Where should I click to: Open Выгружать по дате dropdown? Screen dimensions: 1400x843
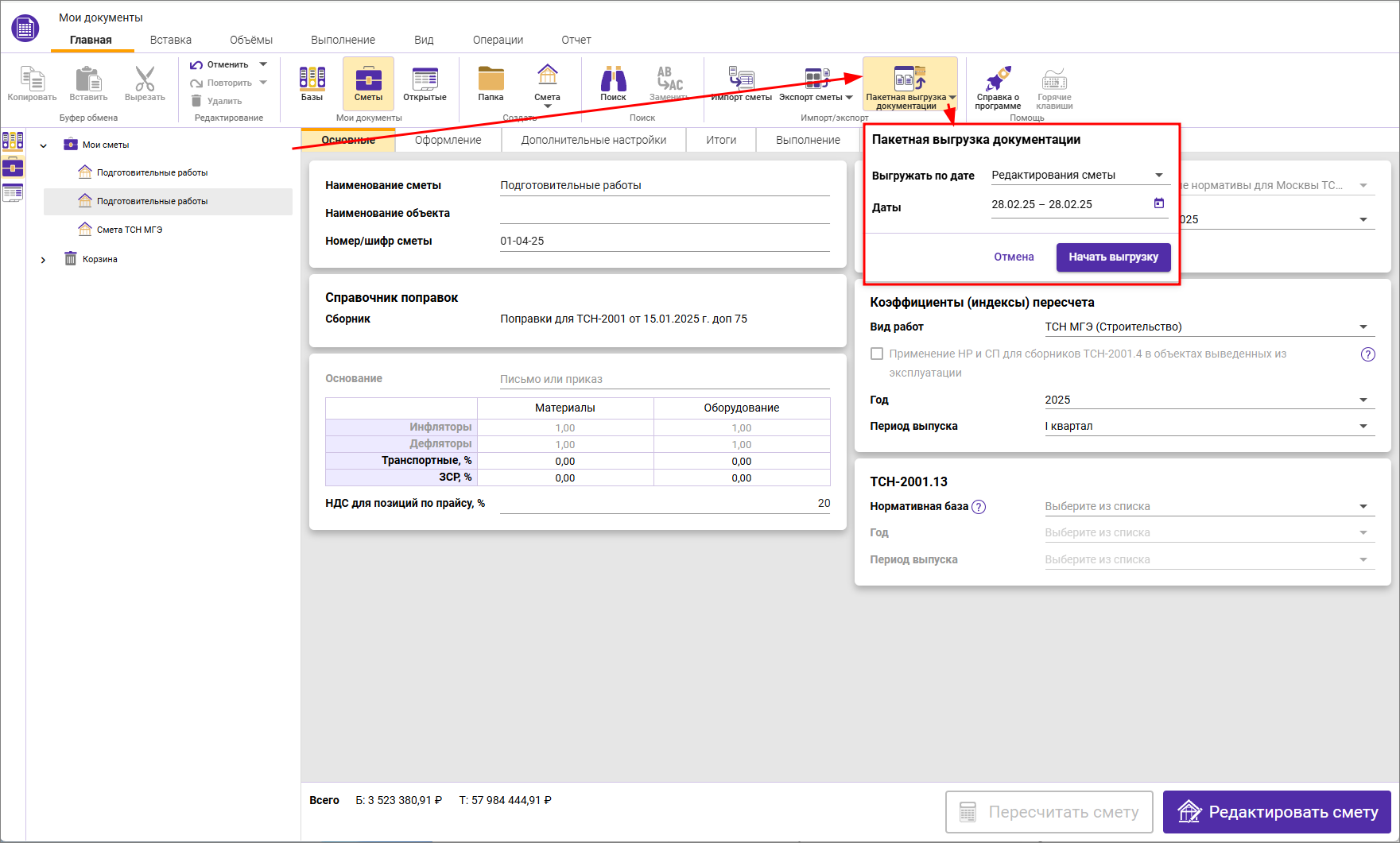pyautogui.click(x=1078, y=175)
